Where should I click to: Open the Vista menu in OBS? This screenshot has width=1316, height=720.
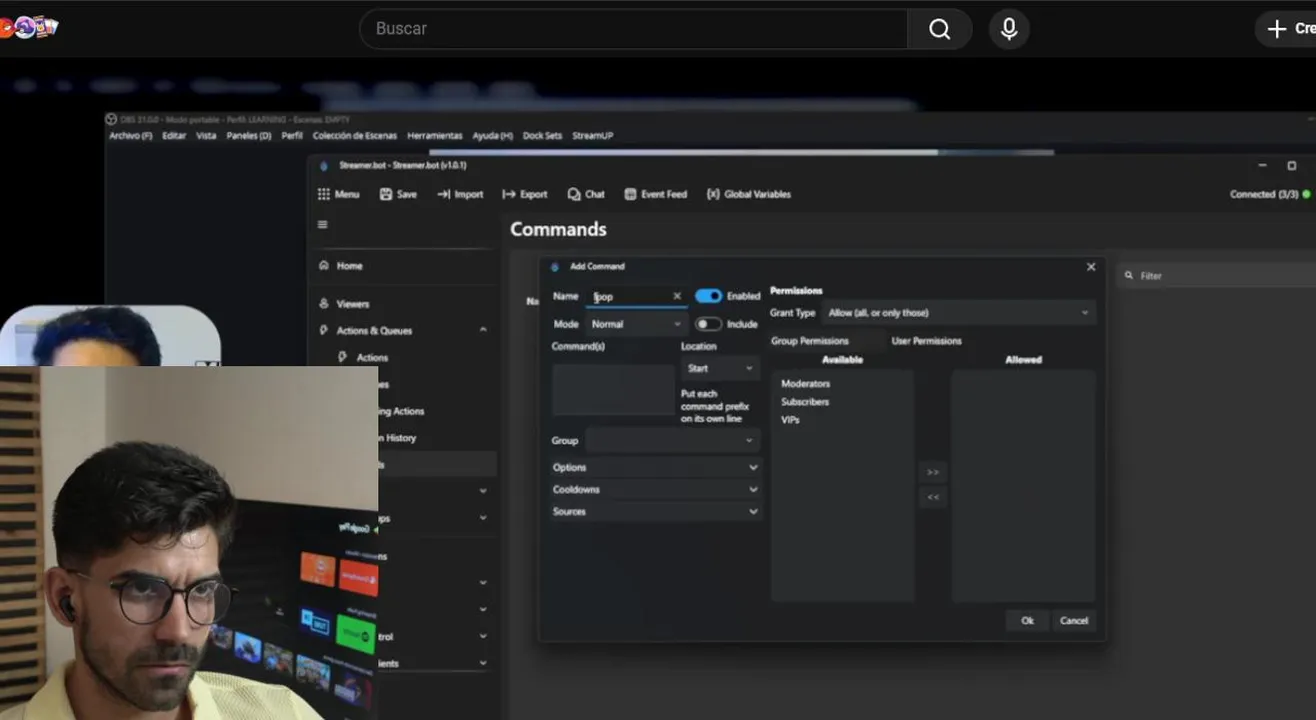[206, 136]
